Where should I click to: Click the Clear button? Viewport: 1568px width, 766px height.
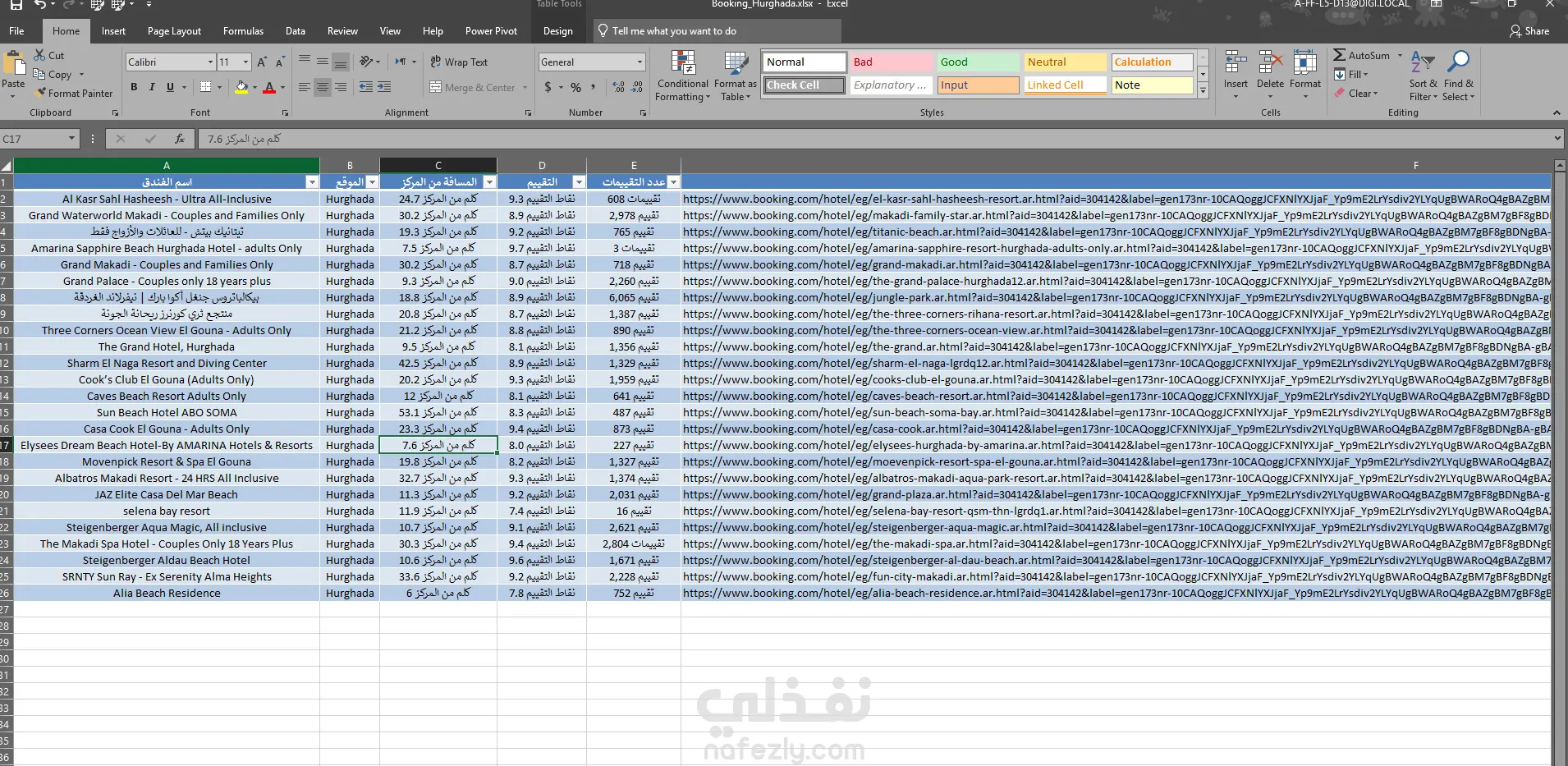[x=1358, y=93]
